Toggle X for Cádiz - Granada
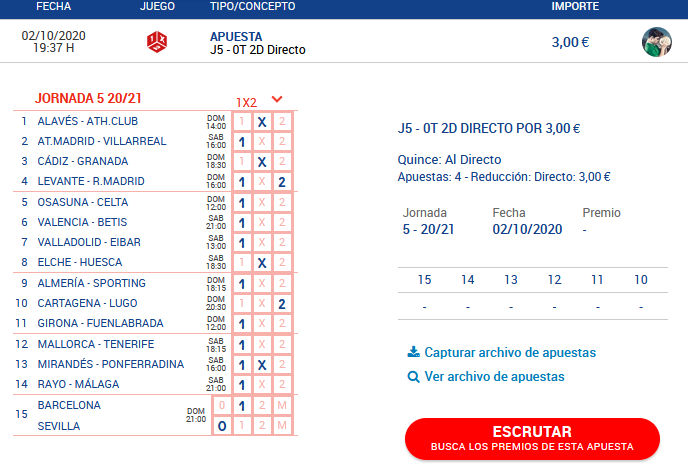 pyautogui.click(x=262, y=162)
